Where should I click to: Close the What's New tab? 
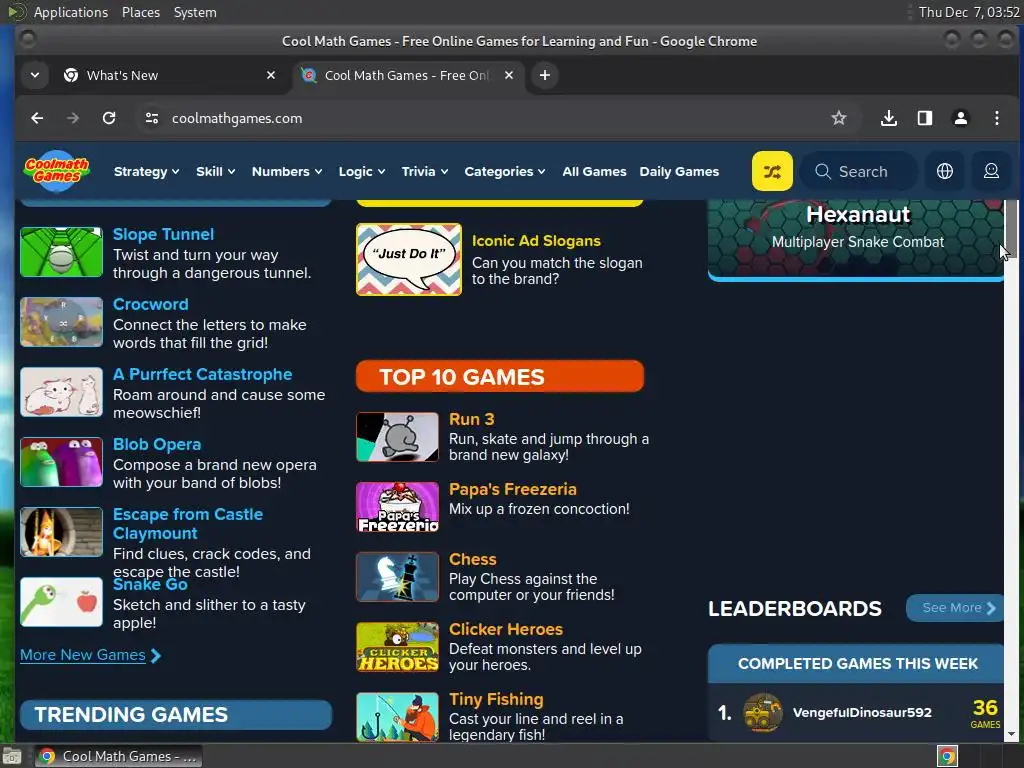coord(270,75)
